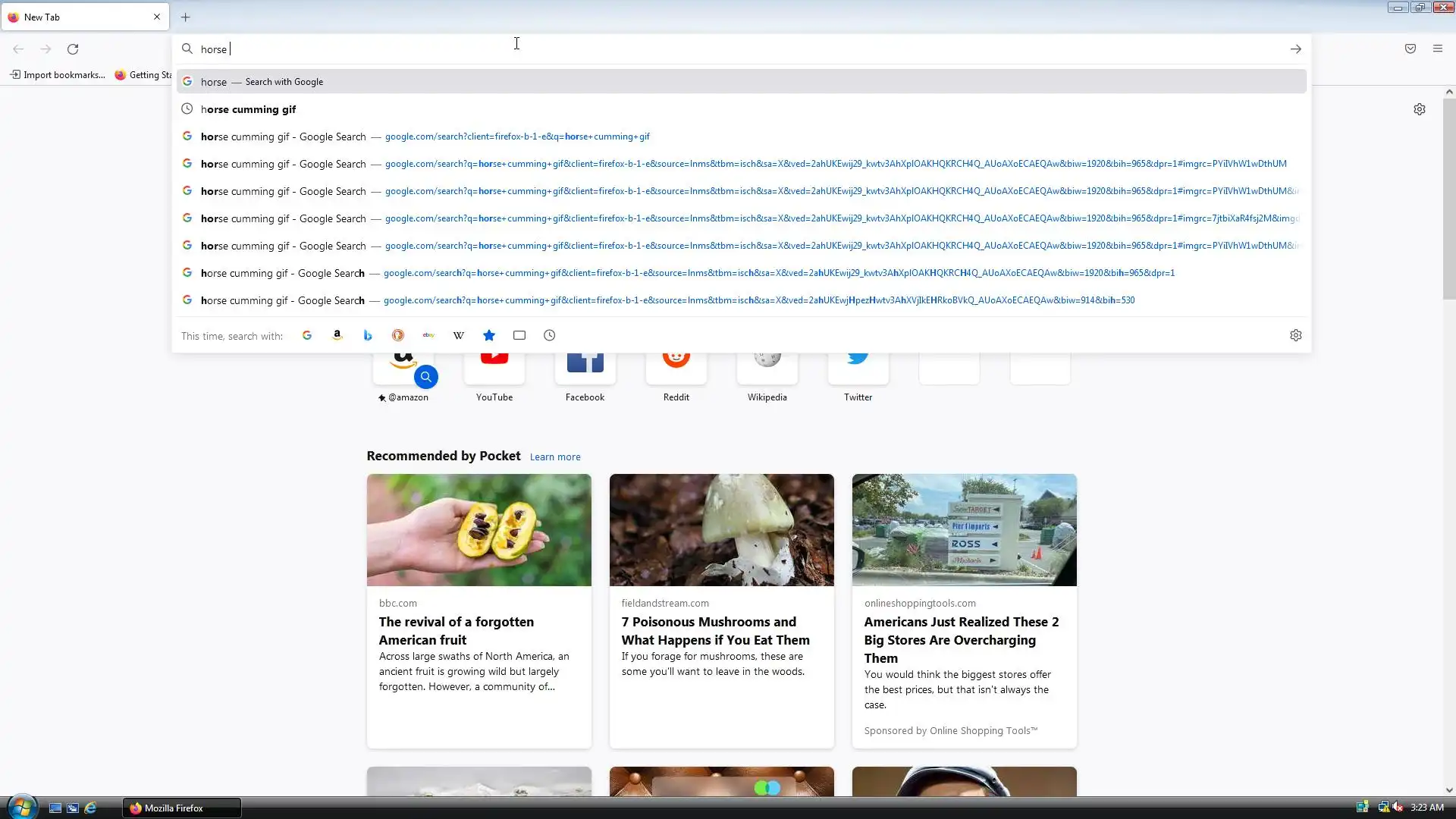Search this time with Wikipedia icon
This screenshot has width=1456, height=819.
click(x=459, y=335)
